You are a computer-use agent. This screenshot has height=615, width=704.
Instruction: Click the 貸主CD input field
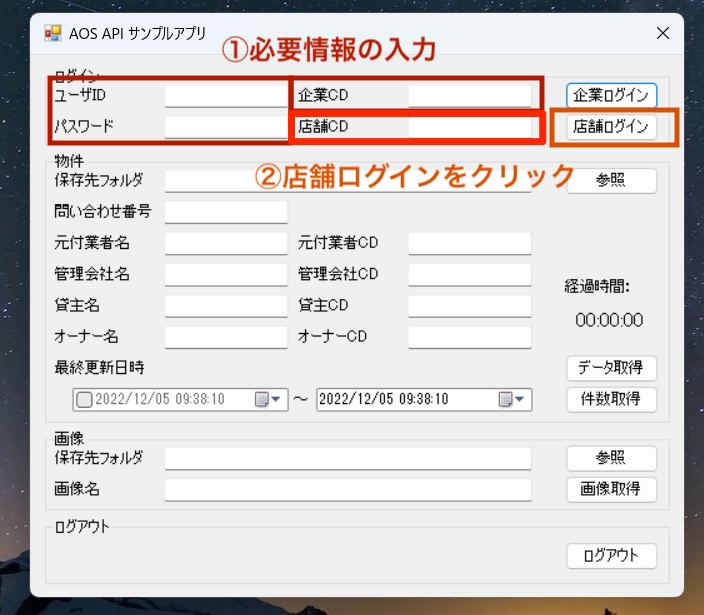[x=470, y=306]
